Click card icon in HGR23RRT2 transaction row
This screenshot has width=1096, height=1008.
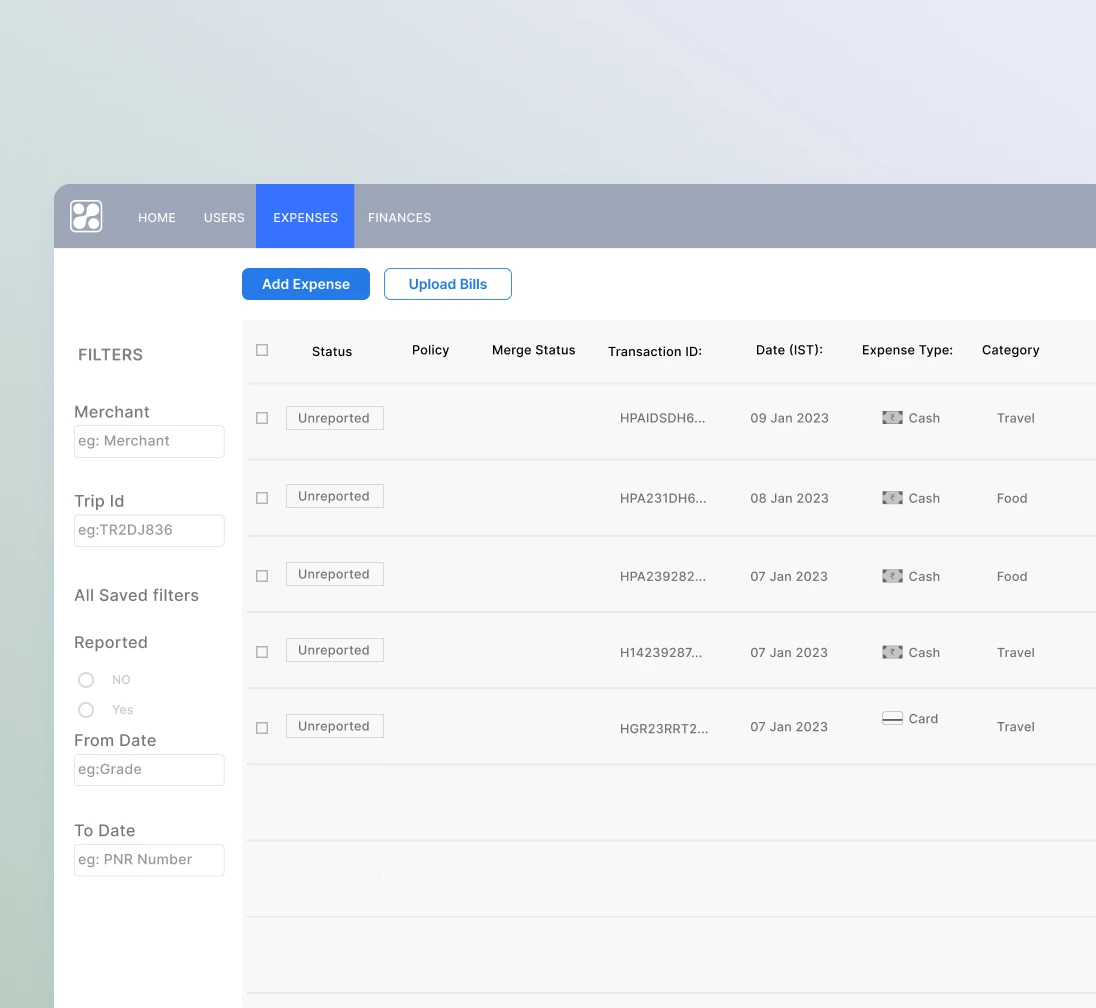coord(892,719)
